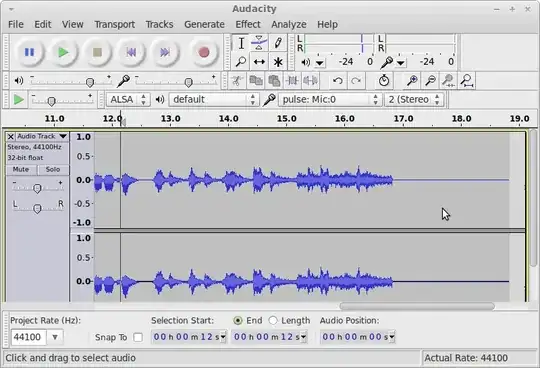Image resolution: width=540 pixels, height=368 pixels.
Task: Click the Silence audio icon
Action: click(x=311, y=81)
